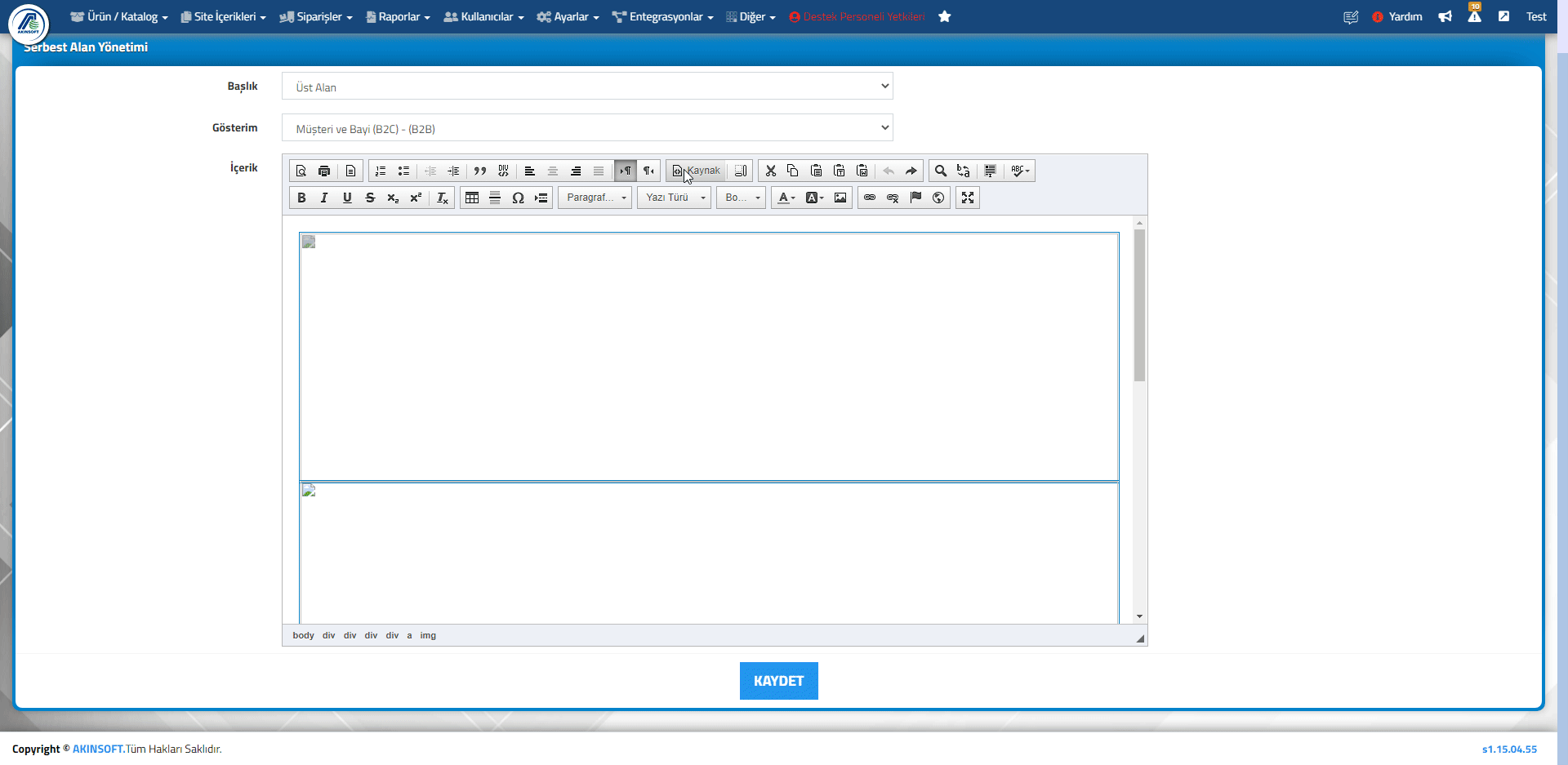This screenshot has height=765, width=1568.
Task: Apply block quote formatting
Action: (x=480, y=171)
